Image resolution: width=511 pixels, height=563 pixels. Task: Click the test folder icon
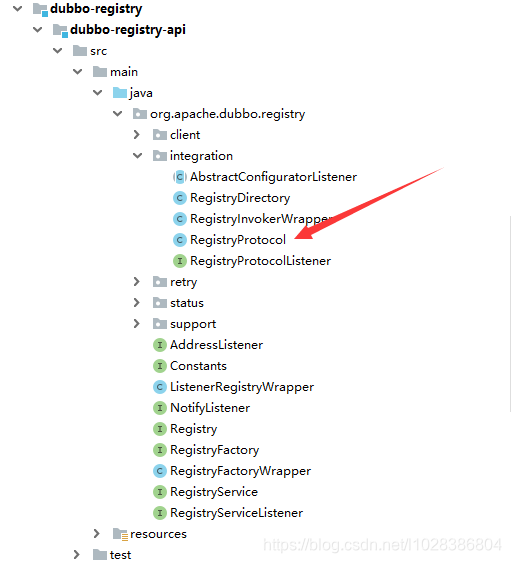pyautogui.click(x=100, y=554)
